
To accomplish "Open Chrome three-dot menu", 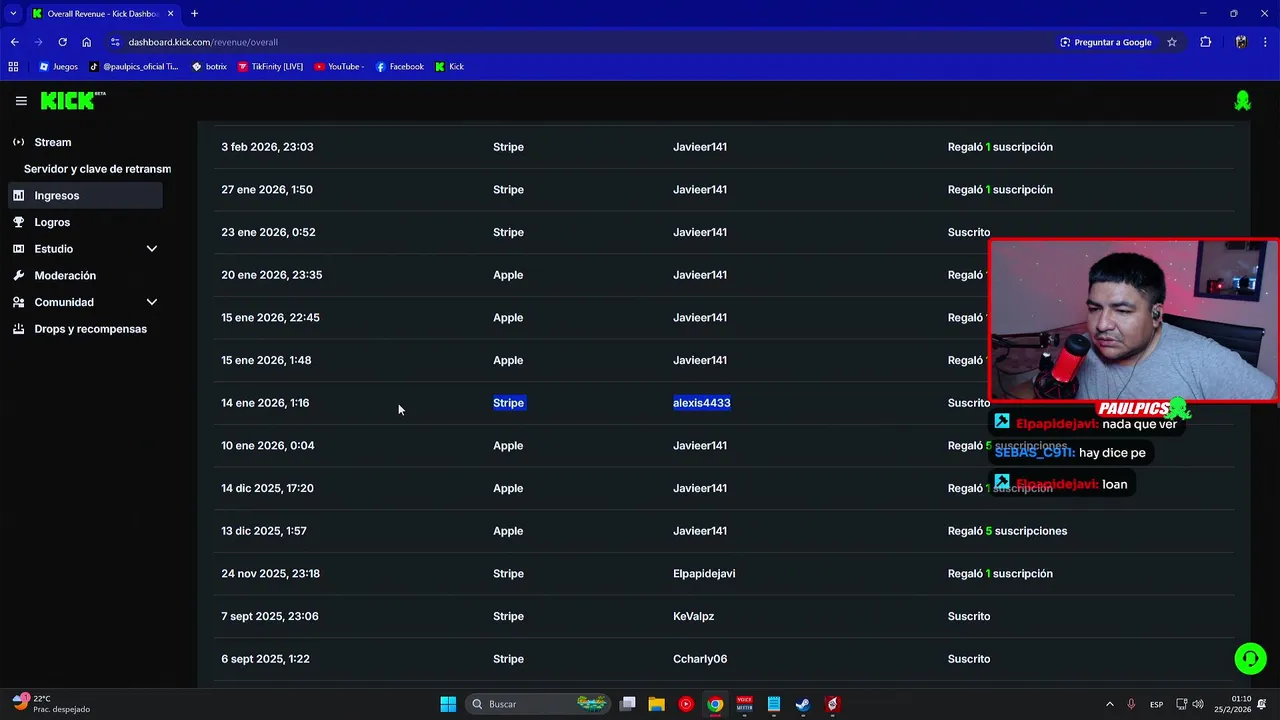I will point(1266,42).
